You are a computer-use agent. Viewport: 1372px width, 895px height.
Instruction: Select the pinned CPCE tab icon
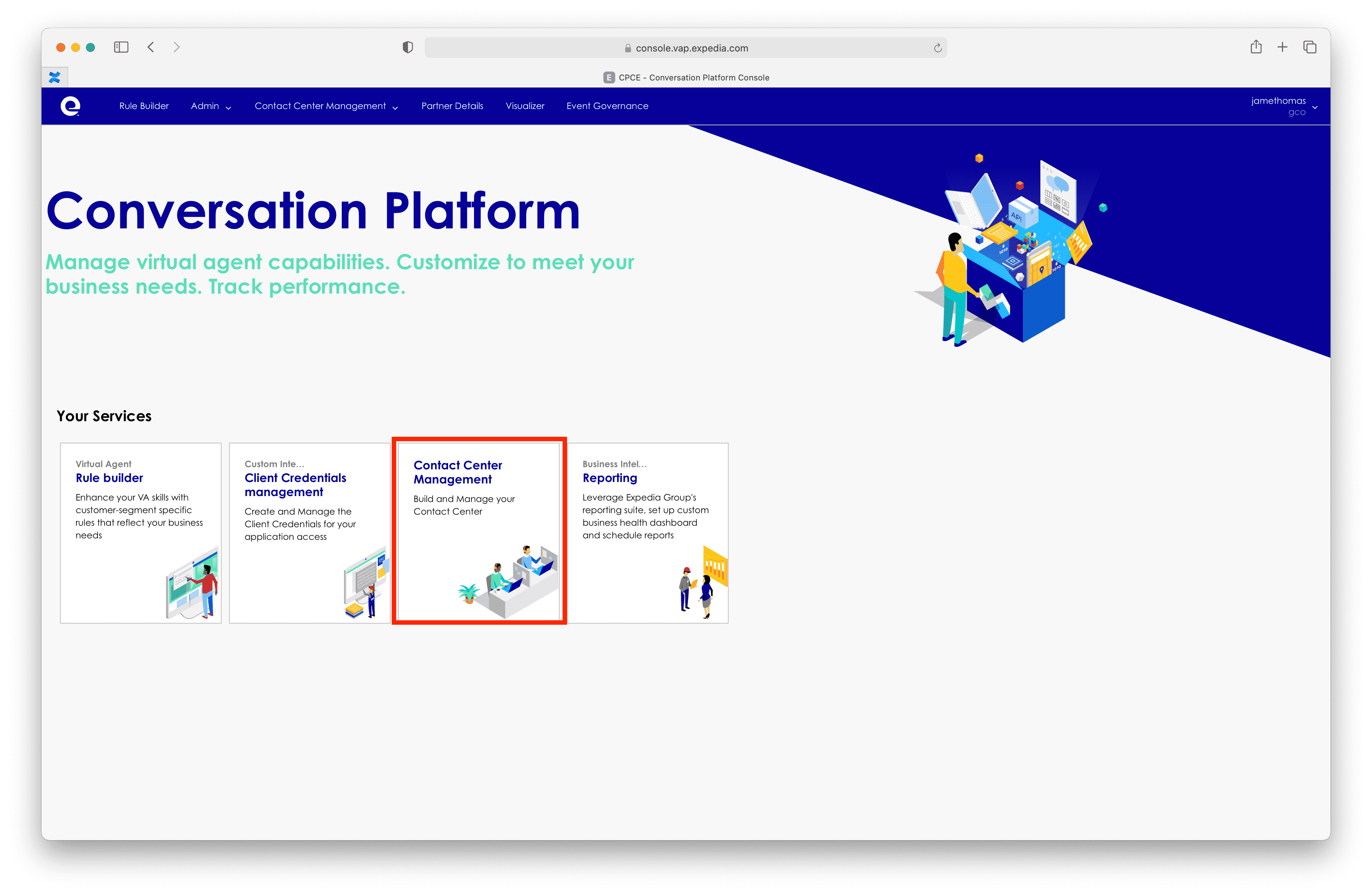[55, 77]
